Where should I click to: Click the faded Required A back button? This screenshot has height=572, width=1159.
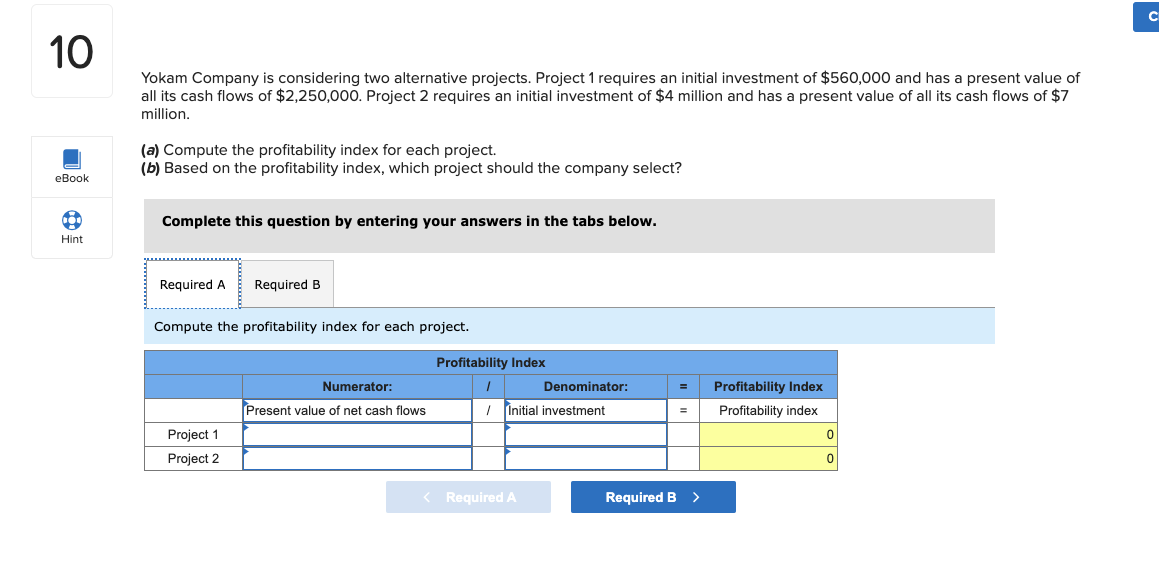(468, 497)
